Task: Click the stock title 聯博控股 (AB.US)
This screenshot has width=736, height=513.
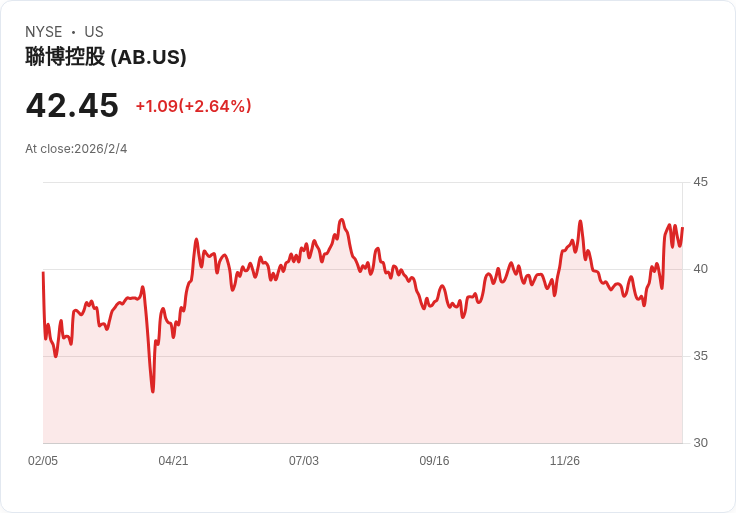Action: pos(106,57)
